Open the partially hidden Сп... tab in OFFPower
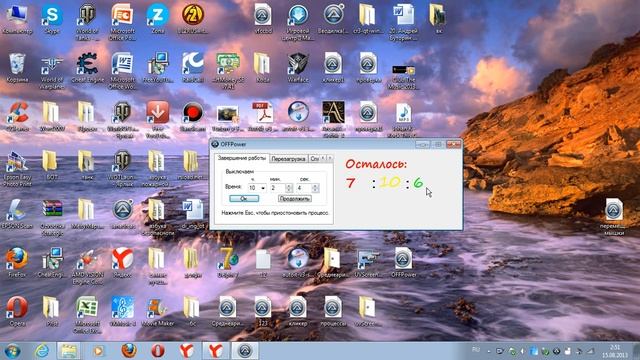This screenshot has width=640, height=360. 314,159
